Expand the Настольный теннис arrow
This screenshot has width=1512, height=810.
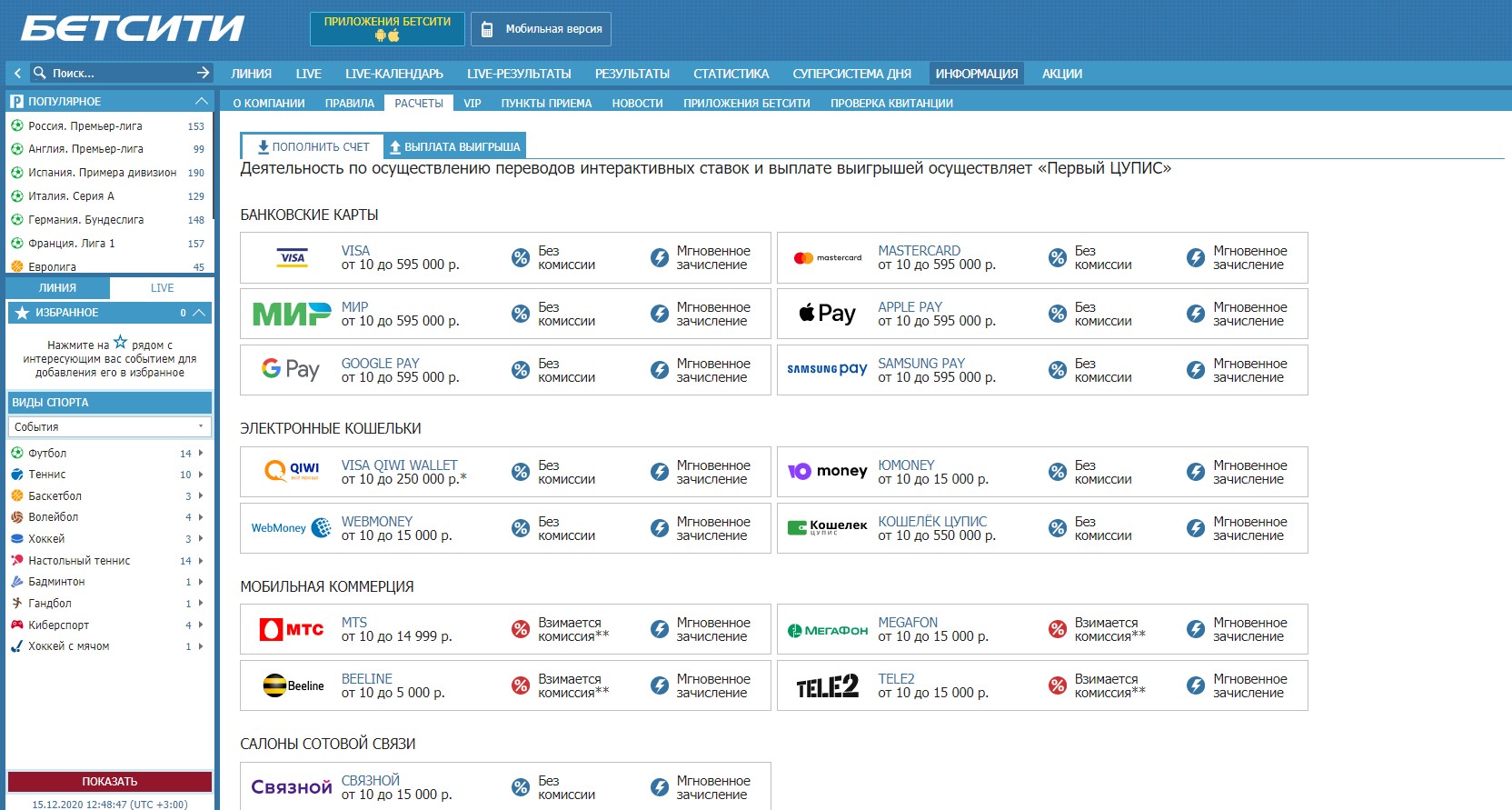[x=201, y=561]
